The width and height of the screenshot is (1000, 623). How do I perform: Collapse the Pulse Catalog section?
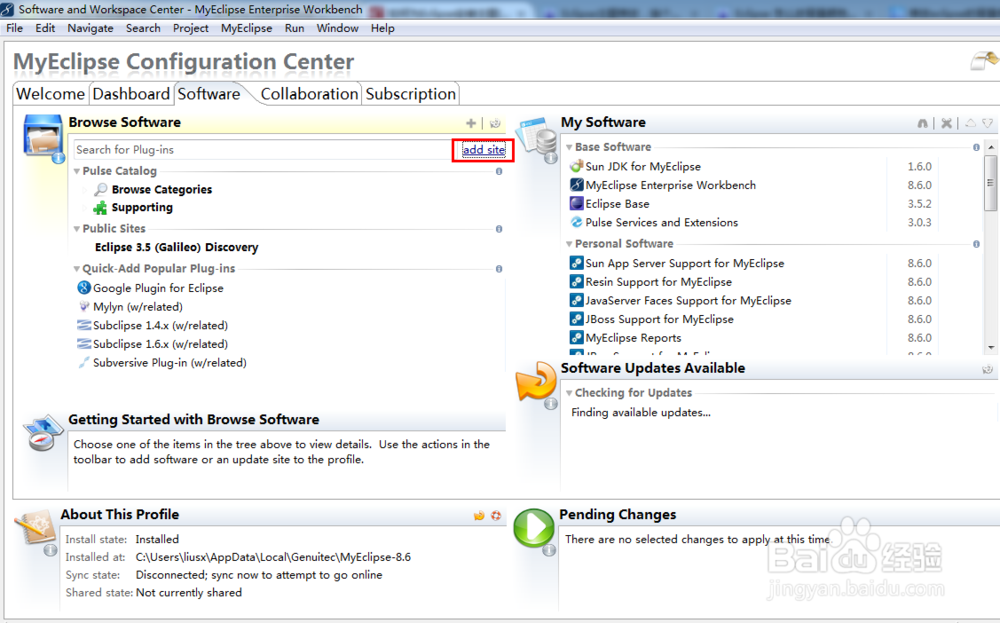pos(77,172)
